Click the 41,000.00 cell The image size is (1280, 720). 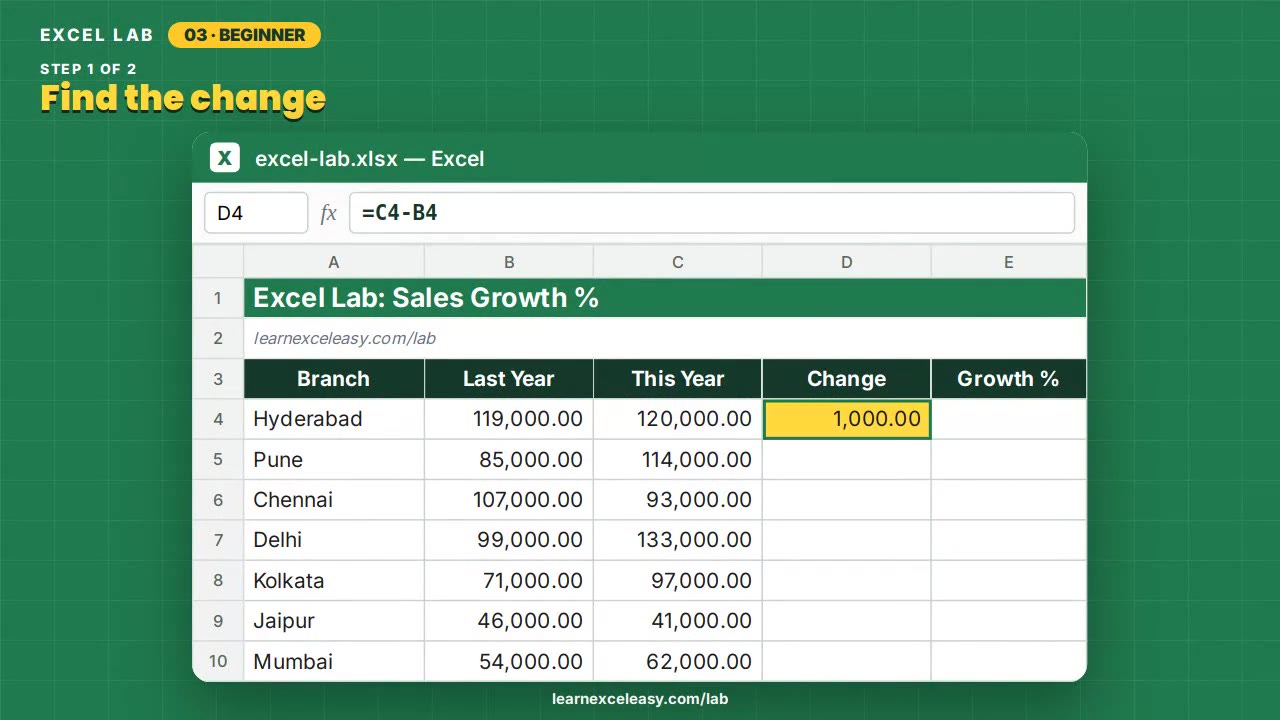pos(678,621)
